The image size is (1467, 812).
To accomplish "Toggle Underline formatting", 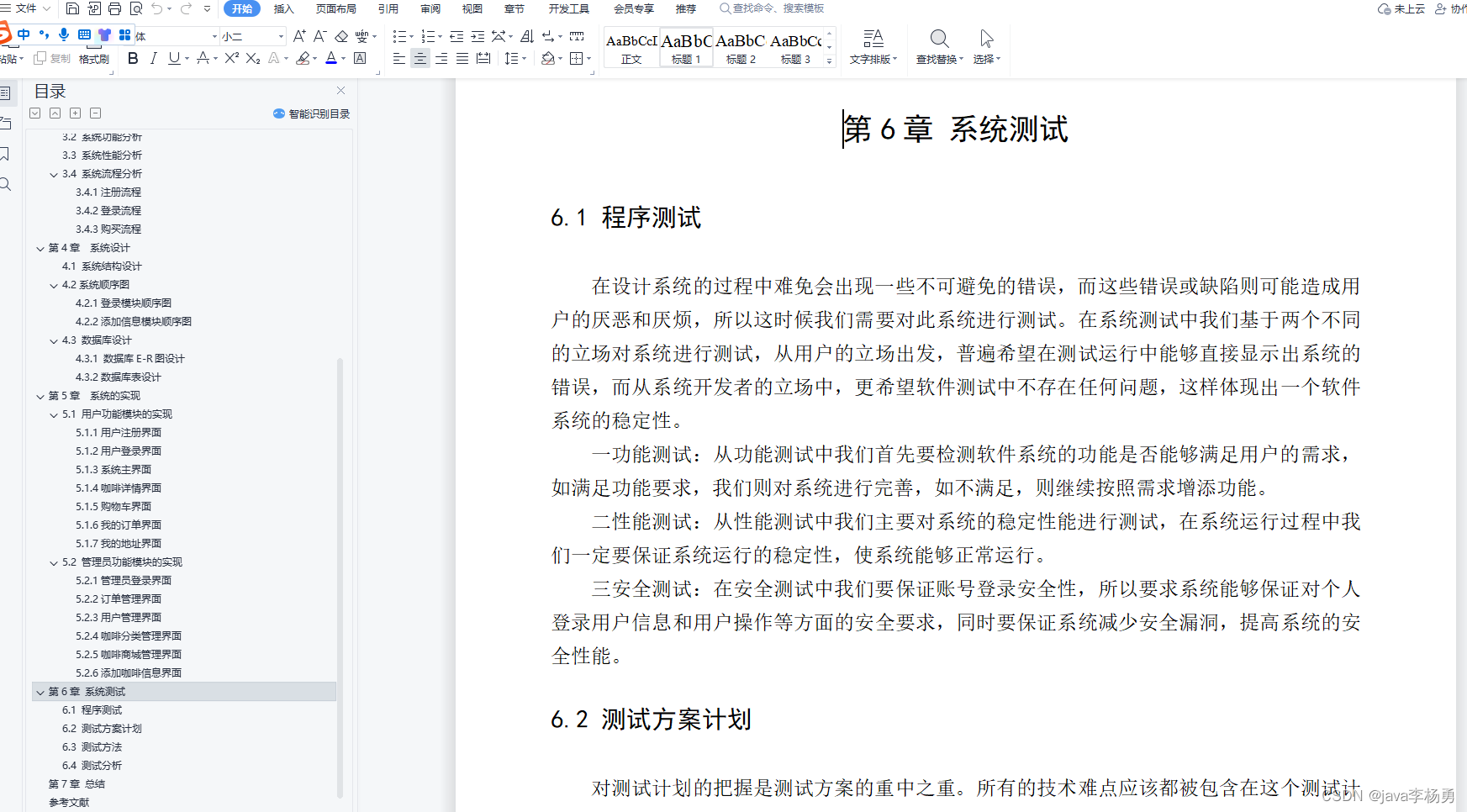I will (x=174, y=58).
